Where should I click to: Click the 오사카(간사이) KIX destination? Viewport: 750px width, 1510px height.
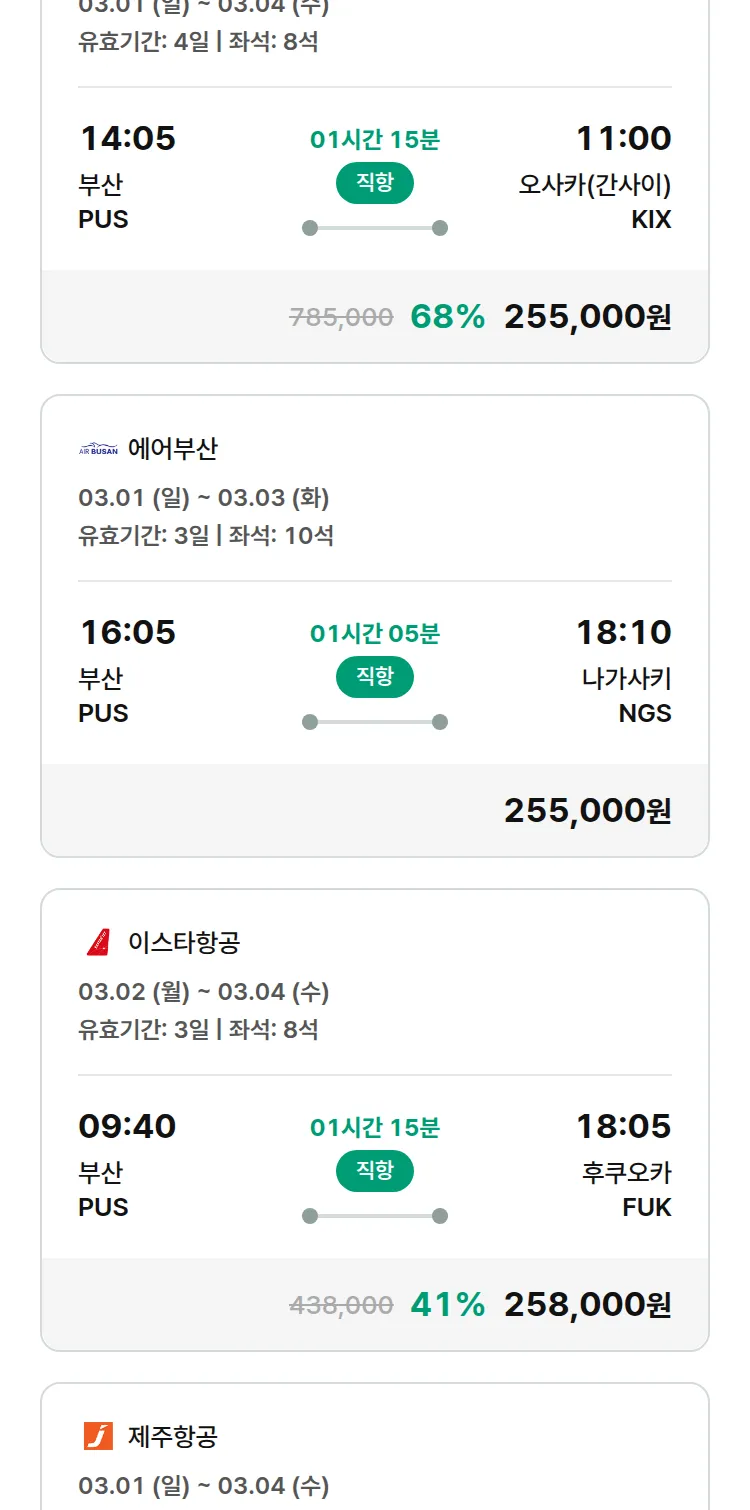(595, 202)
